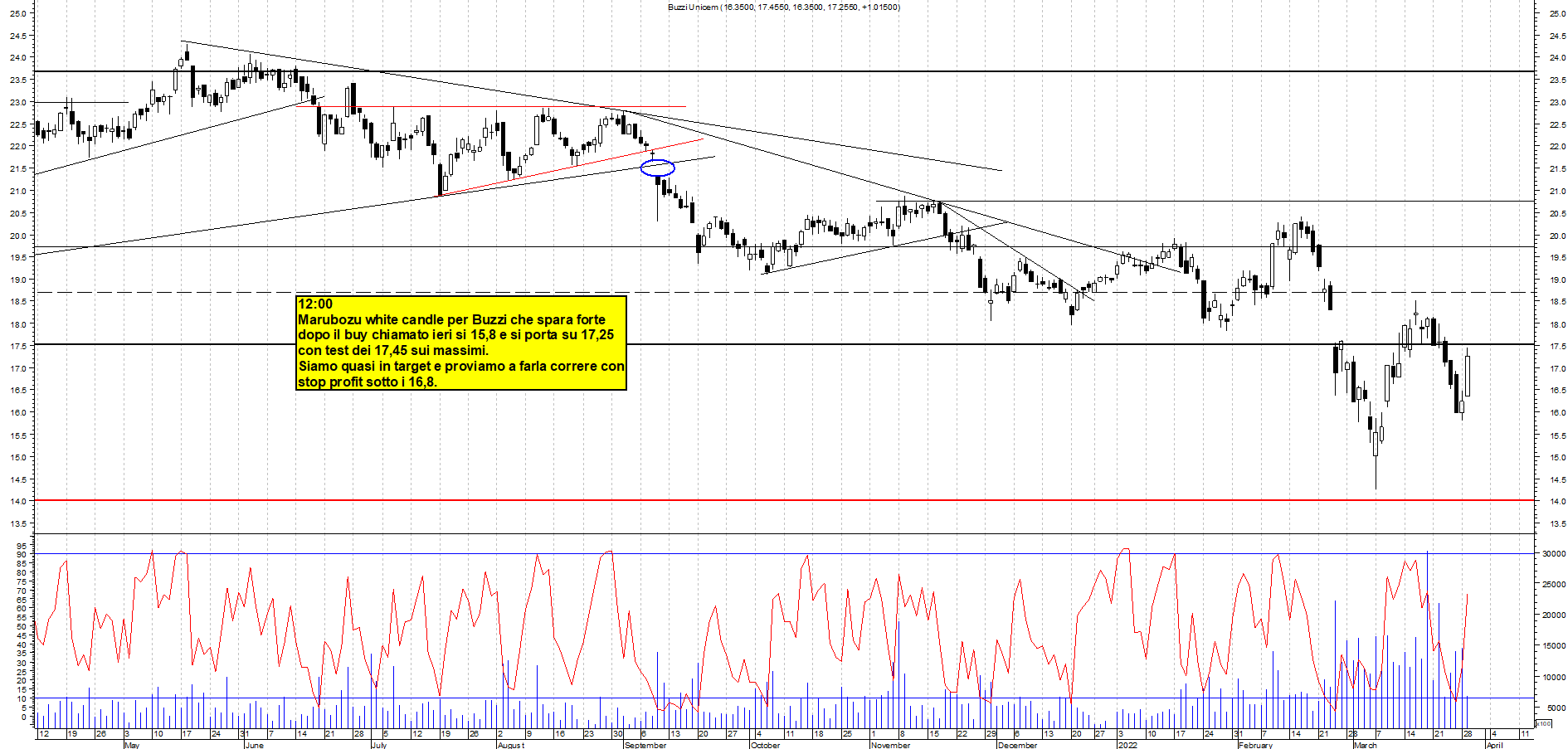Screen dimensions: 1568x749
Task: Click "13.5" on the right price axis
Action: (x=1557, y=523)
